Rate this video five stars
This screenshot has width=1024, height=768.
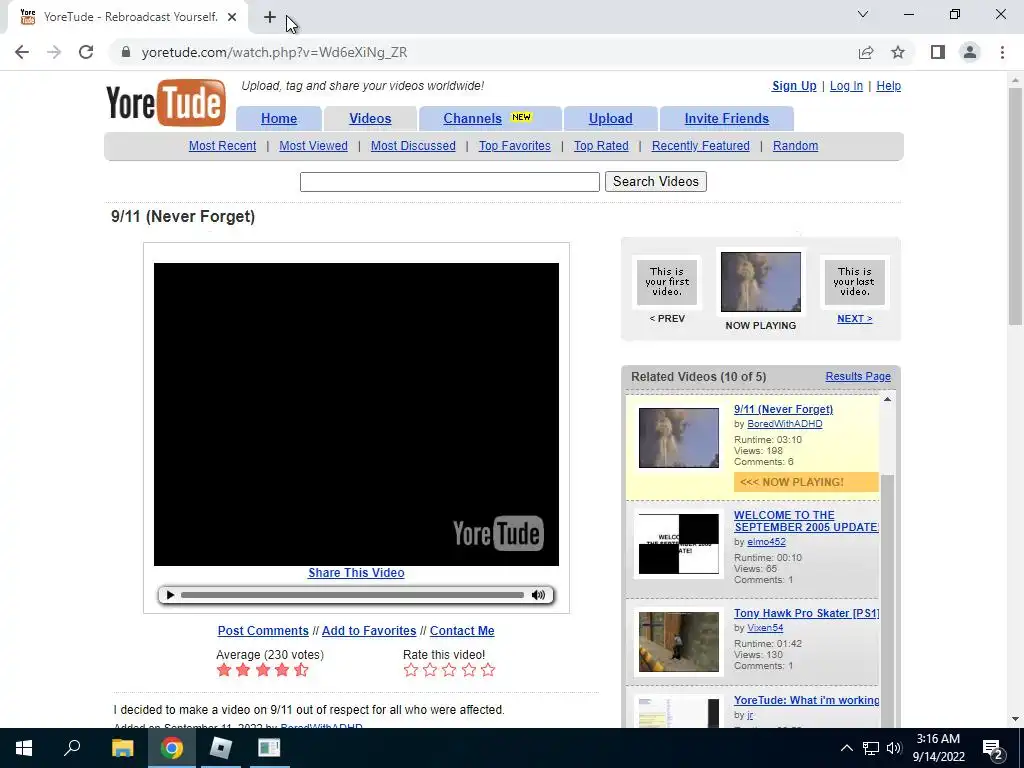(x=488, y=670)
